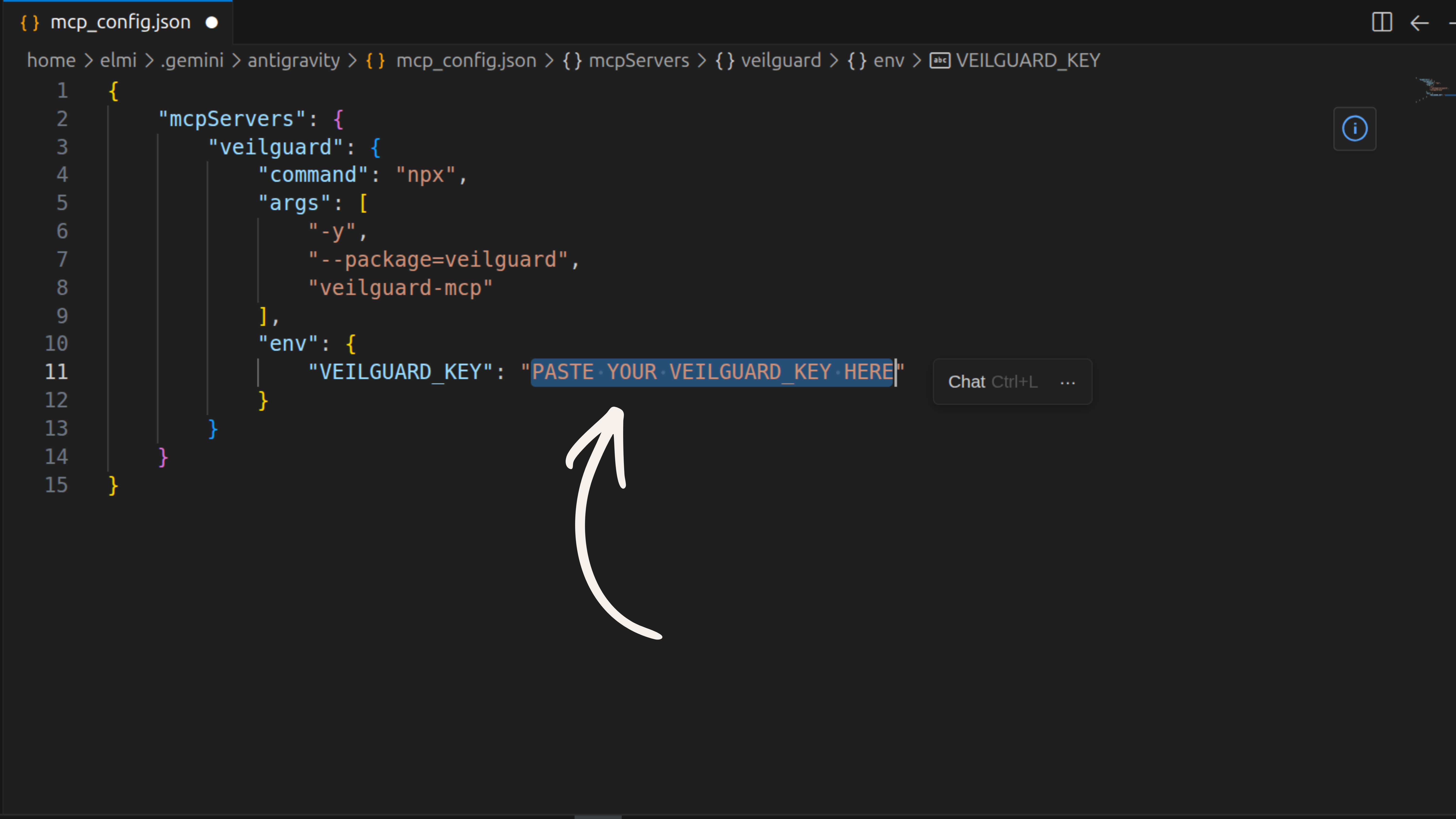Click the "env" key on line 10
The height and width of the screenshot is (819, 1456).
click(x=288, y=344)
